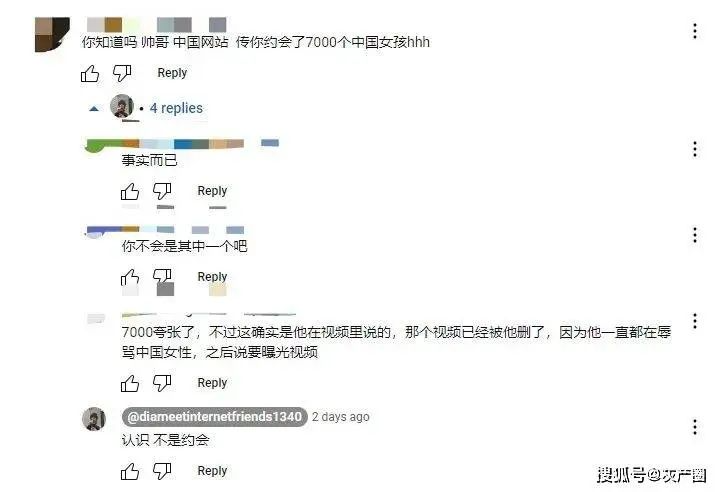Like the top comment about 7000个中国女孩
This screenshot has width=721, height=492.
90,74
